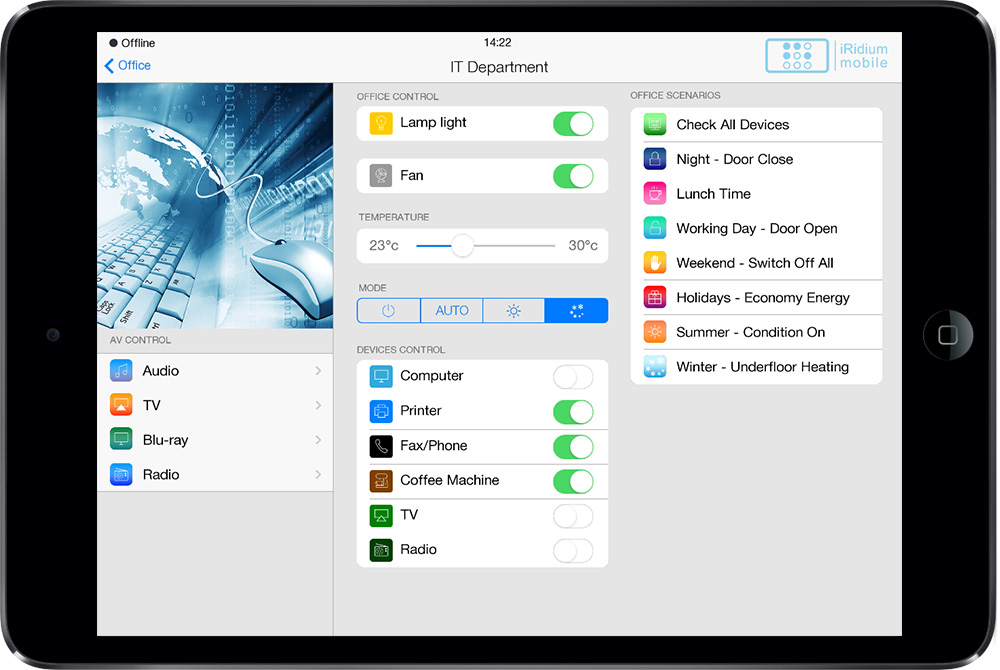Click the Offline status indicator
This screenshot has height=670, width=1000.
coord(132,43)
